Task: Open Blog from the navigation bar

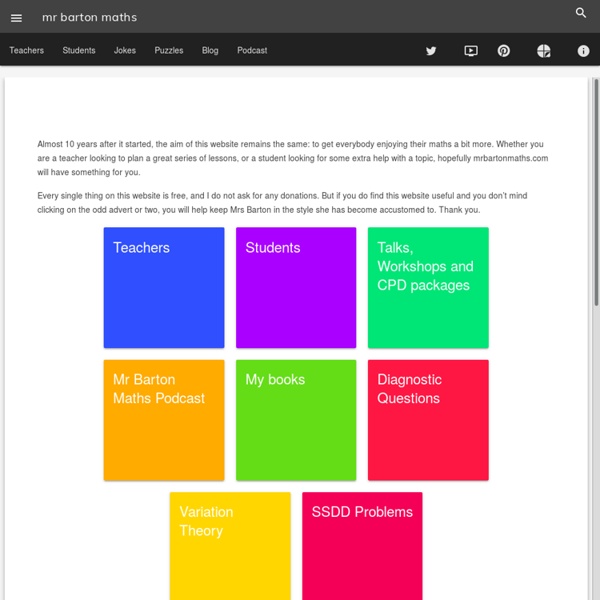Action: click(210, 50)
